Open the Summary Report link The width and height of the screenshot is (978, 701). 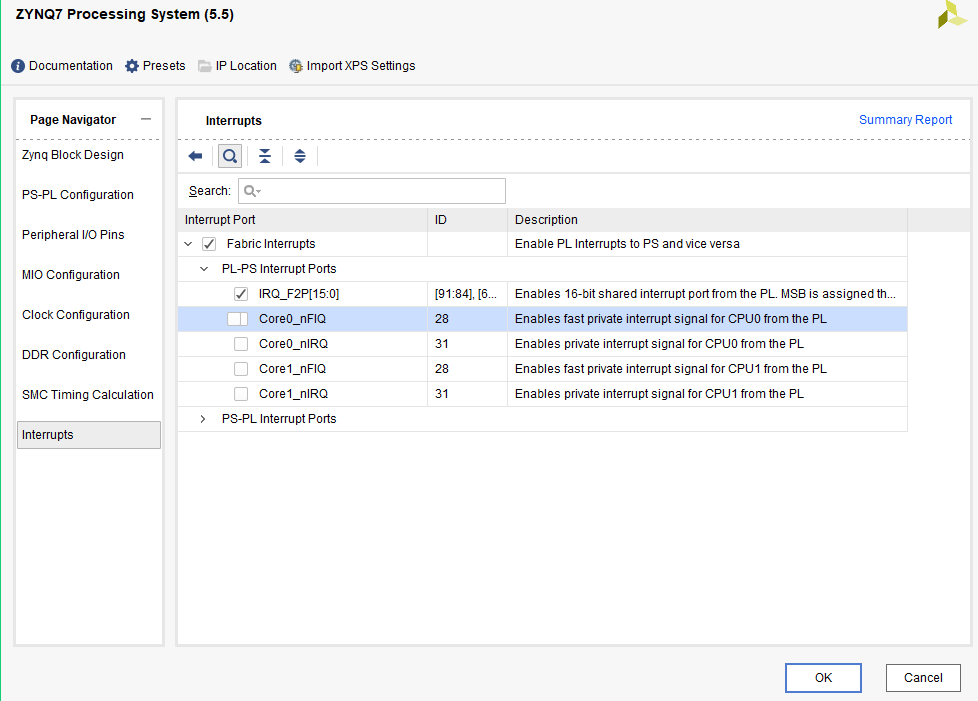905,120
